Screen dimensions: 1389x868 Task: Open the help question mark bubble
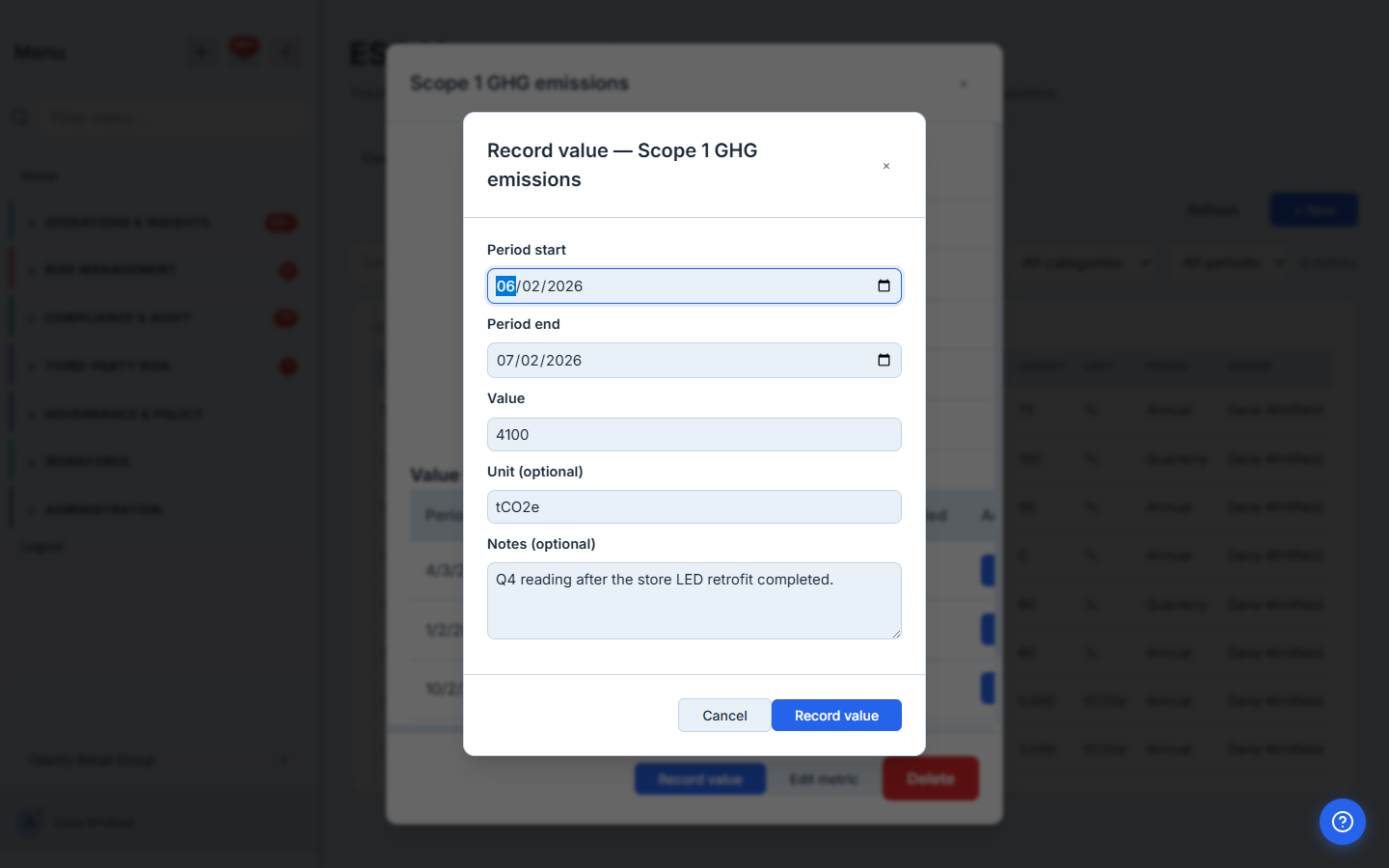coord(1342,822)
